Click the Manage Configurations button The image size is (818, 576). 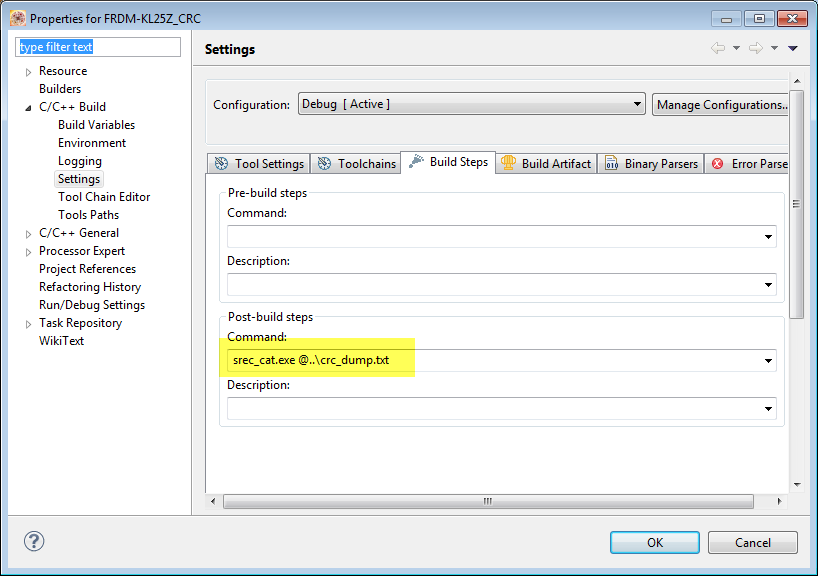pos(721,104)
